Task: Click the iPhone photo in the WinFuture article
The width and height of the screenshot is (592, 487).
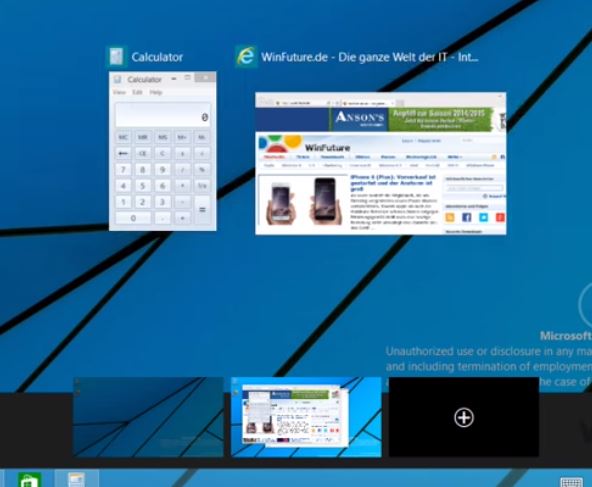Action: [302, 200]
